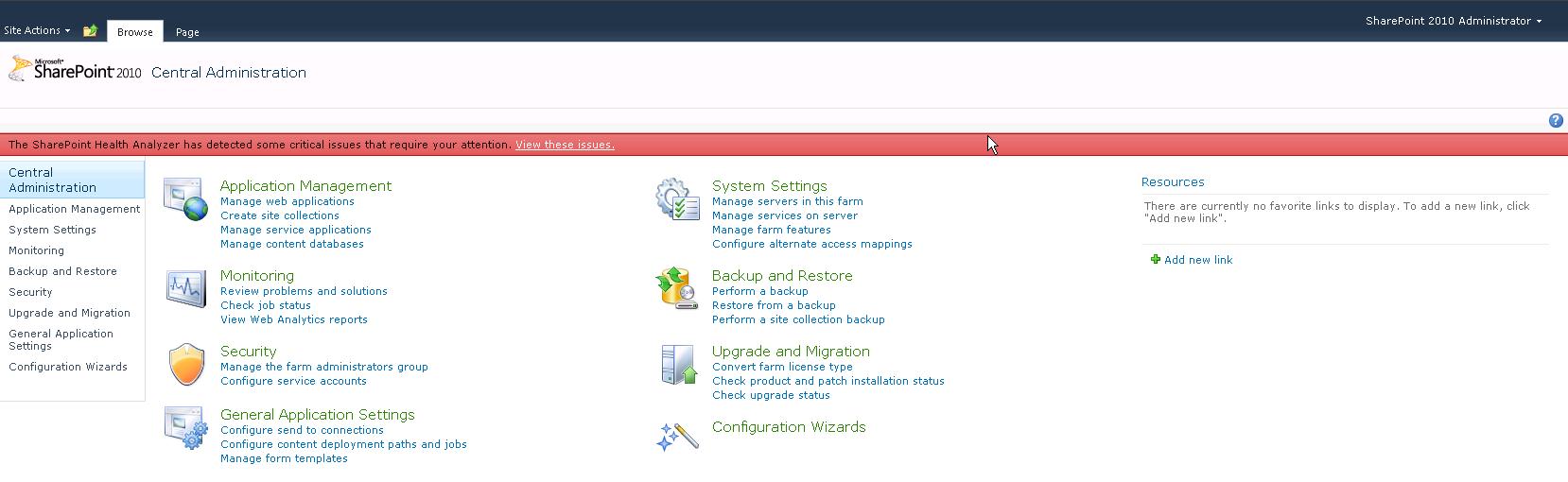Image resolution: width=1568 pixels, height=482 pixels.
Task: Click the General Application Settings gear icon
Action: pyautogui.click(x=185, y=427)
